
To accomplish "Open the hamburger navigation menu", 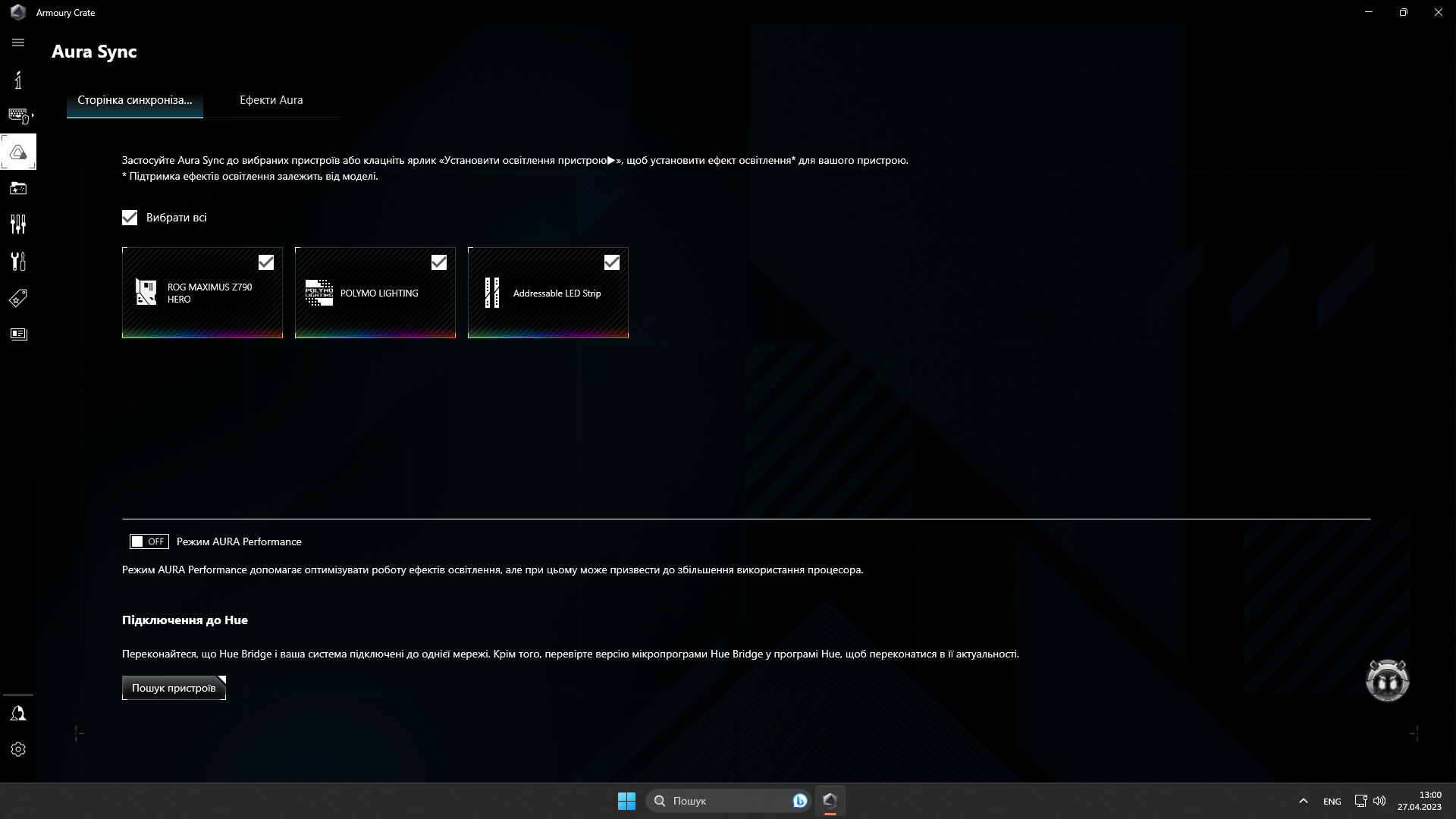I will click(18, 43).
